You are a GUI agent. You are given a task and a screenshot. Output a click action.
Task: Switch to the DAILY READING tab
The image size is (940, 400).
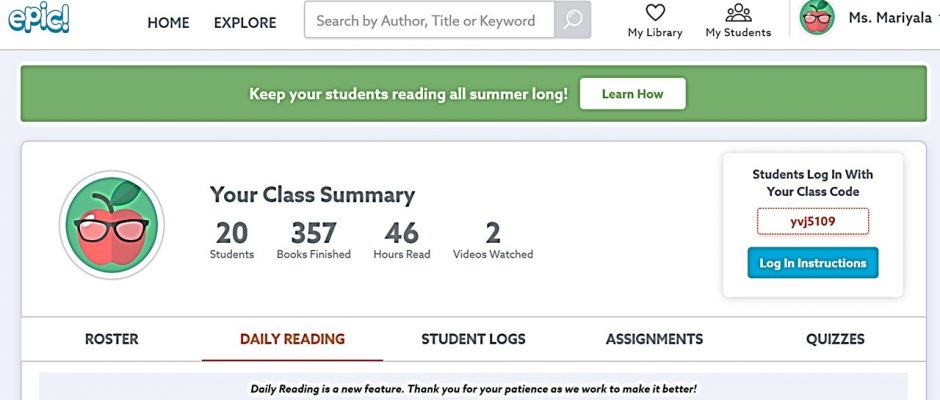click(x=293, y=339)
